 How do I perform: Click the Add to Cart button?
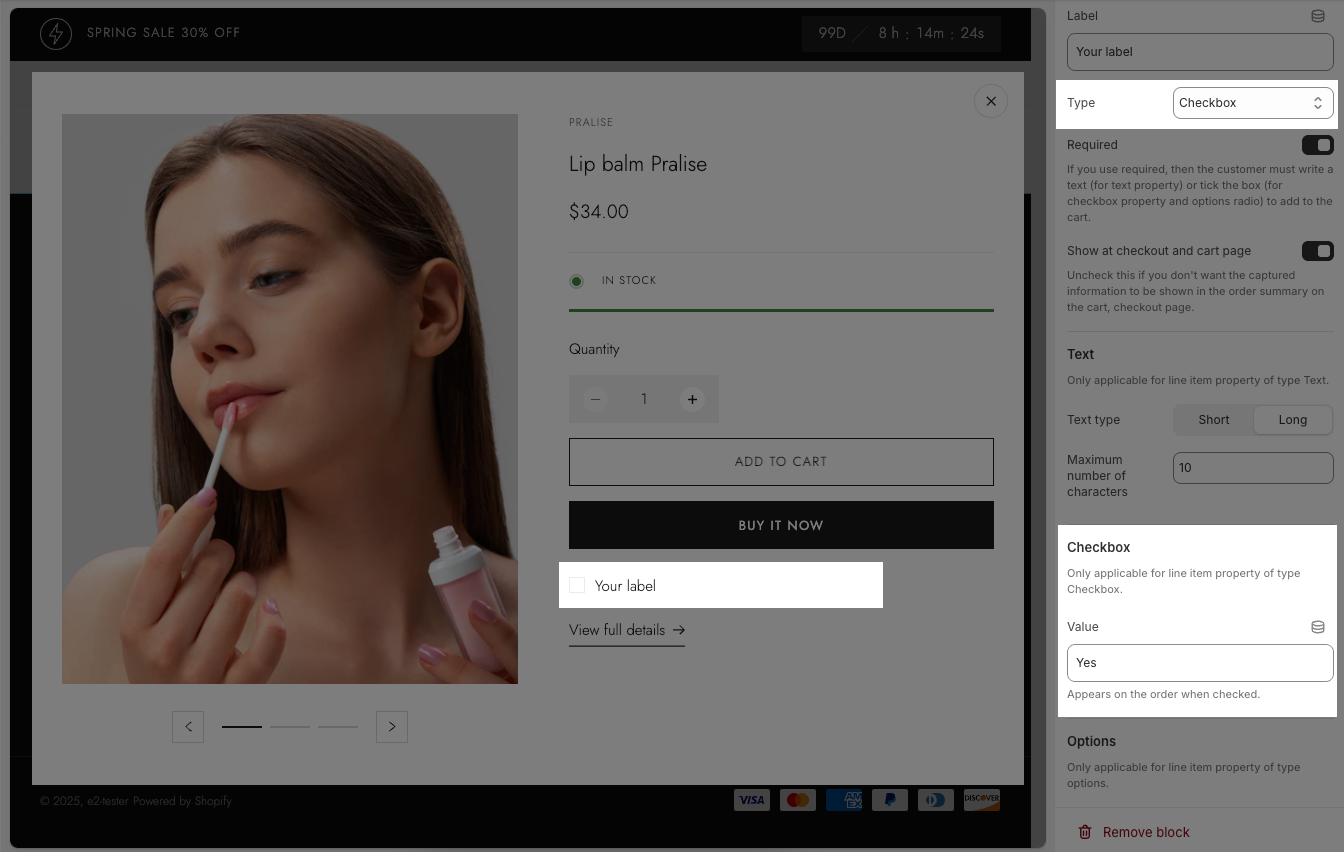tap(780, 462)
